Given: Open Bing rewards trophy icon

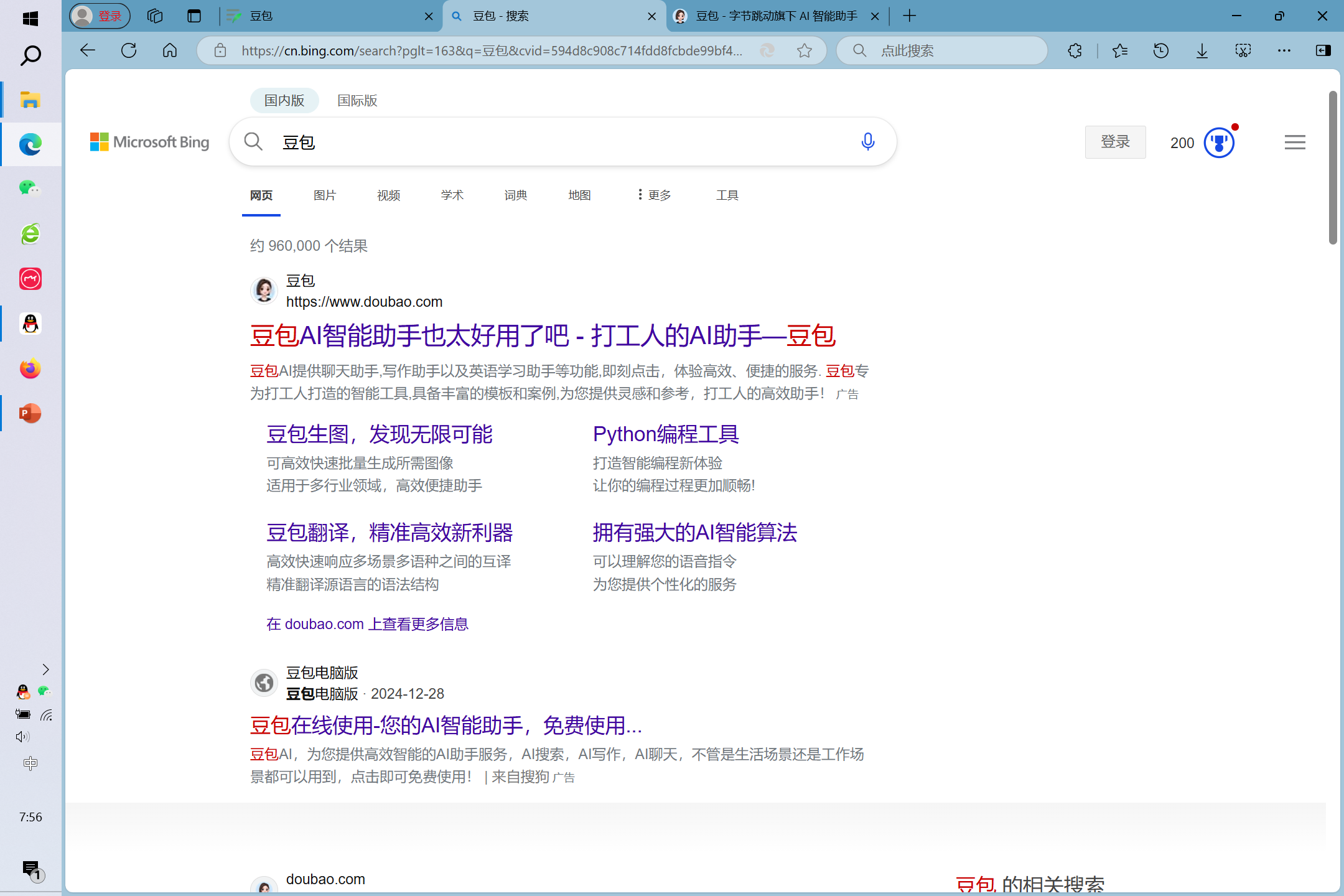Looking at the screenshot, I should (x=1219, y=142).
